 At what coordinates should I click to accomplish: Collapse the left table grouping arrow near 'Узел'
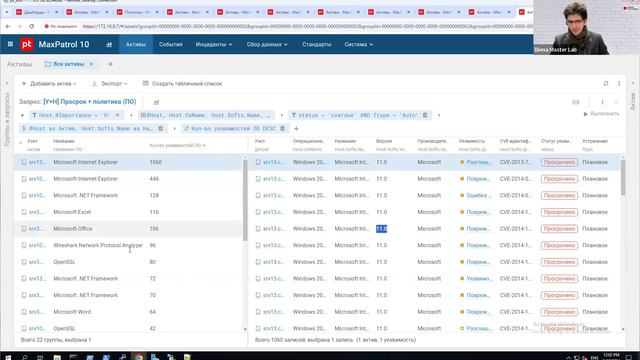(20, 142)
